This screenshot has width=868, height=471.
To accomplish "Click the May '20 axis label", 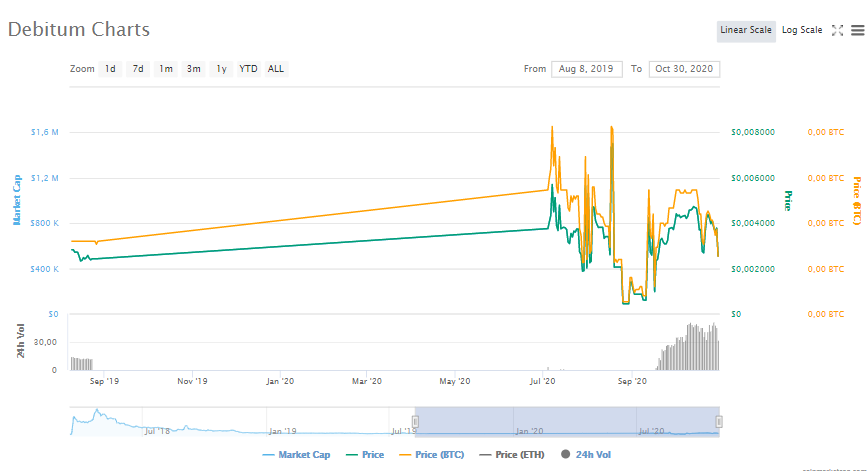I will tap(454, 381).
